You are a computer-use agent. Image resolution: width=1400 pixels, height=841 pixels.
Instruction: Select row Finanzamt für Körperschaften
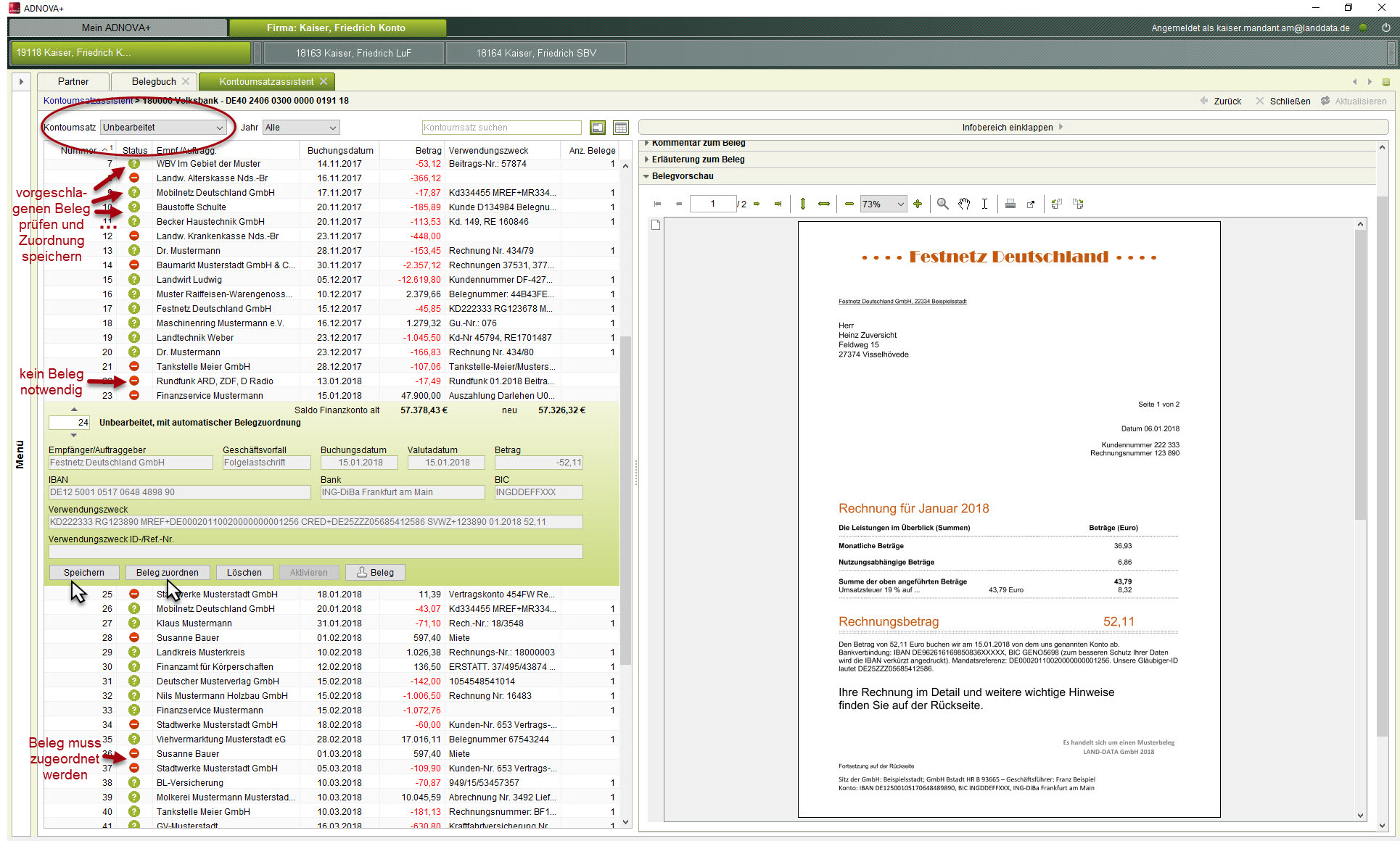pyautogui.click(x=332, y=666)
